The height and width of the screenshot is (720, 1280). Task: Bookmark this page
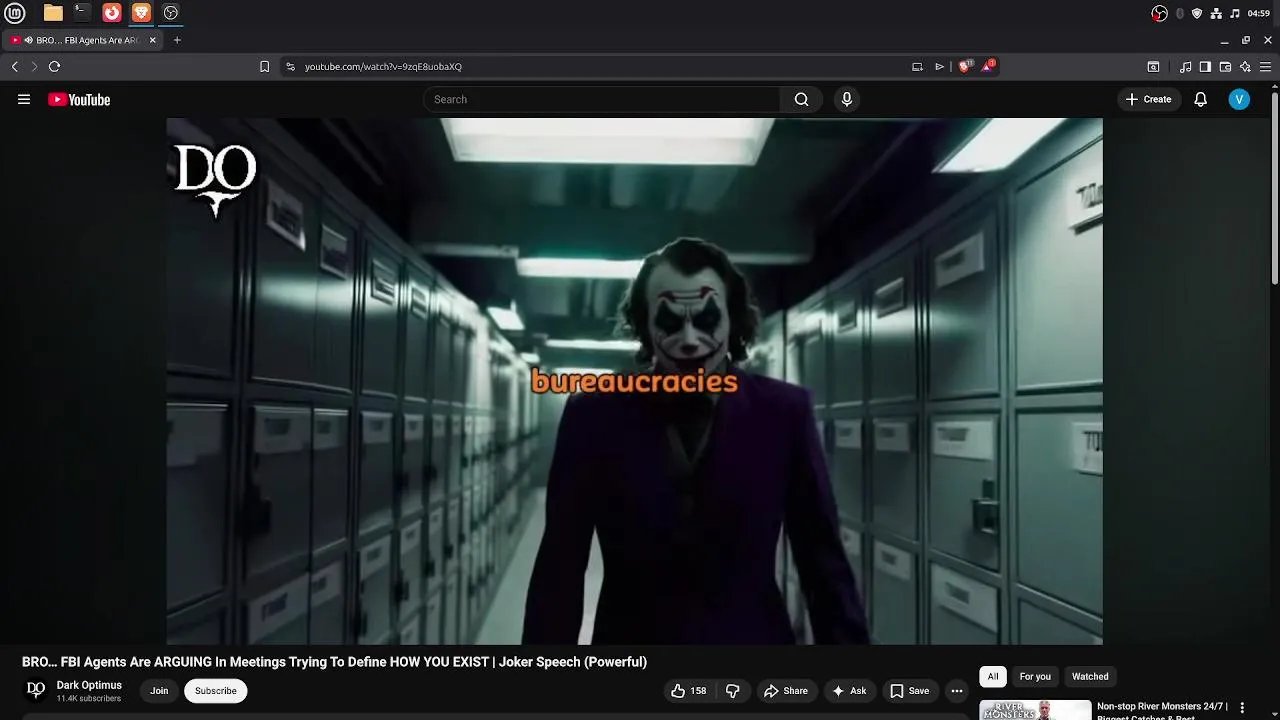coord(264,66)
